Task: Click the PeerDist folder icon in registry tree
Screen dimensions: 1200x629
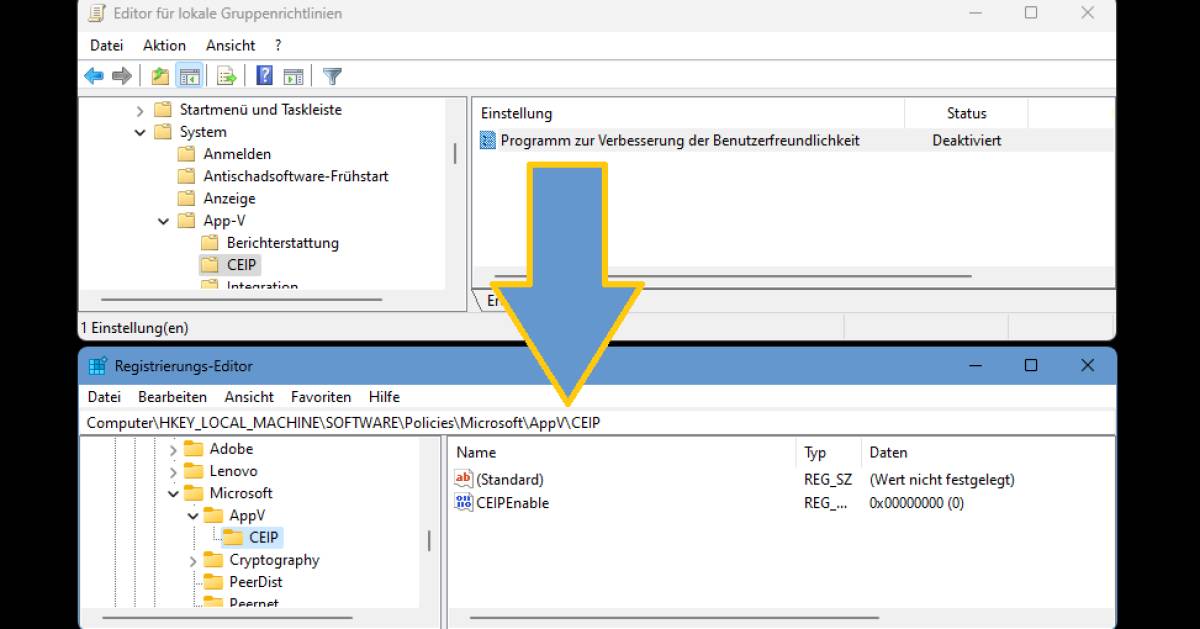Action: [213, 582]
